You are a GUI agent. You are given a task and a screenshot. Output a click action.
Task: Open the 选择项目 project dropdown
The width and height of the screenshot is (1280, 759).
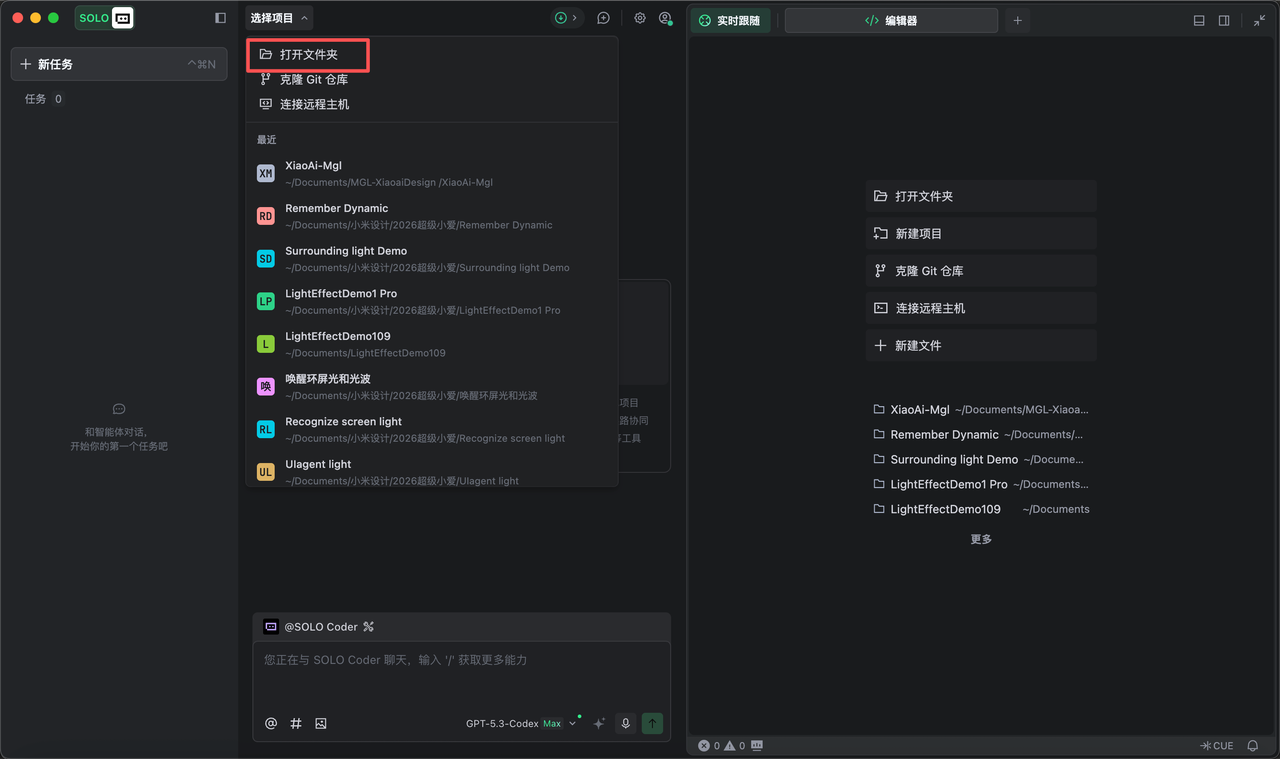click(x=279, y=18)
